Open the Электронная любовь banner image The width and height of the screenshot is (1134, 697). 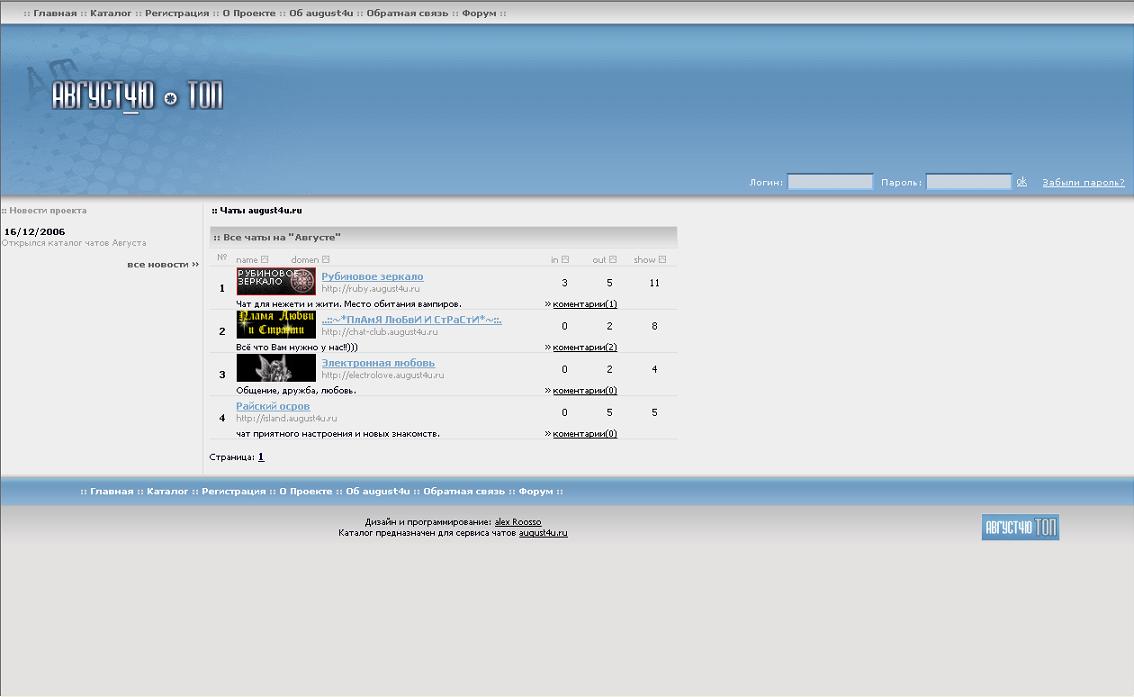click(276, 368)
